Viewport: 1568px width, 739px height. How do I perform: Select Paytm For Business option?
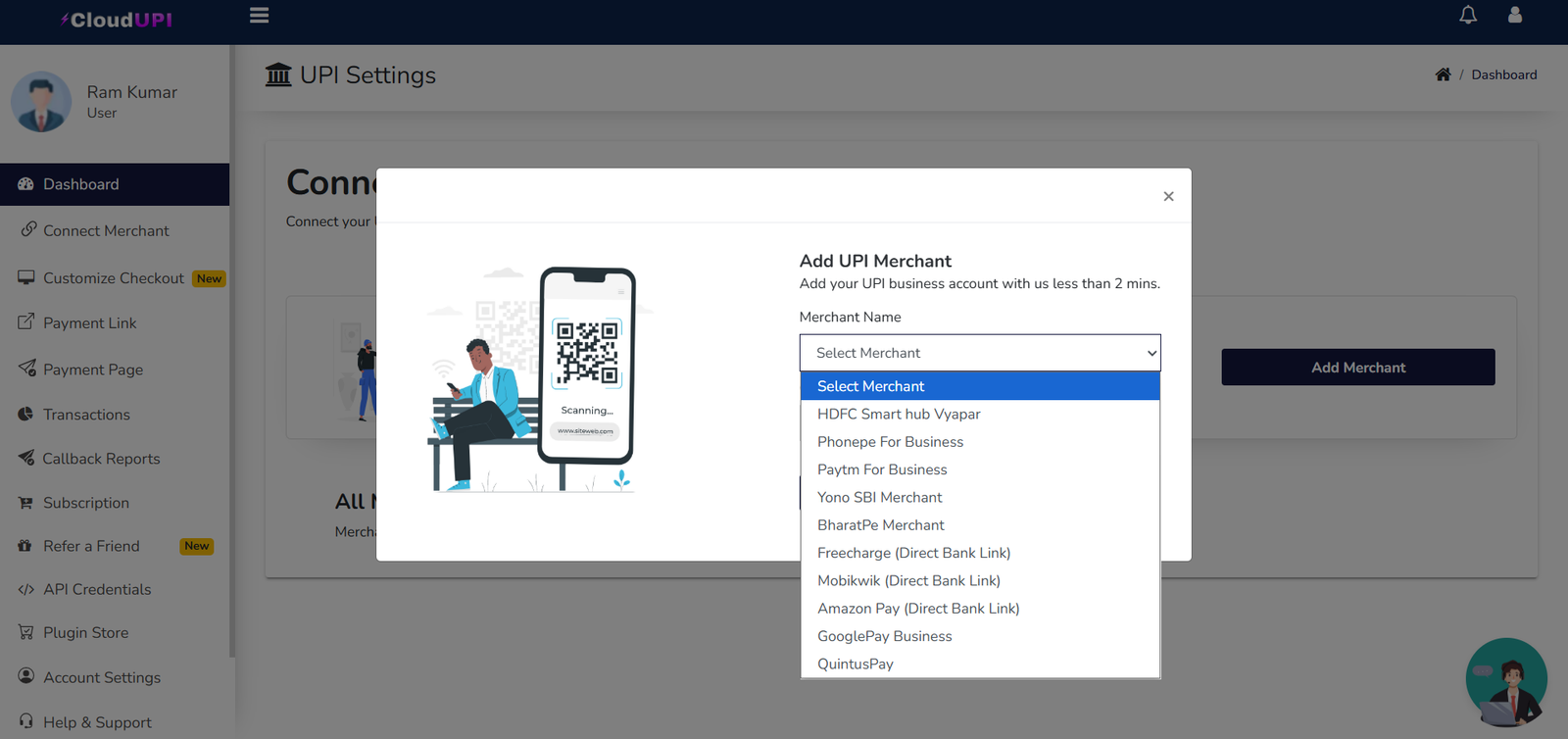[x=980, y=469]
